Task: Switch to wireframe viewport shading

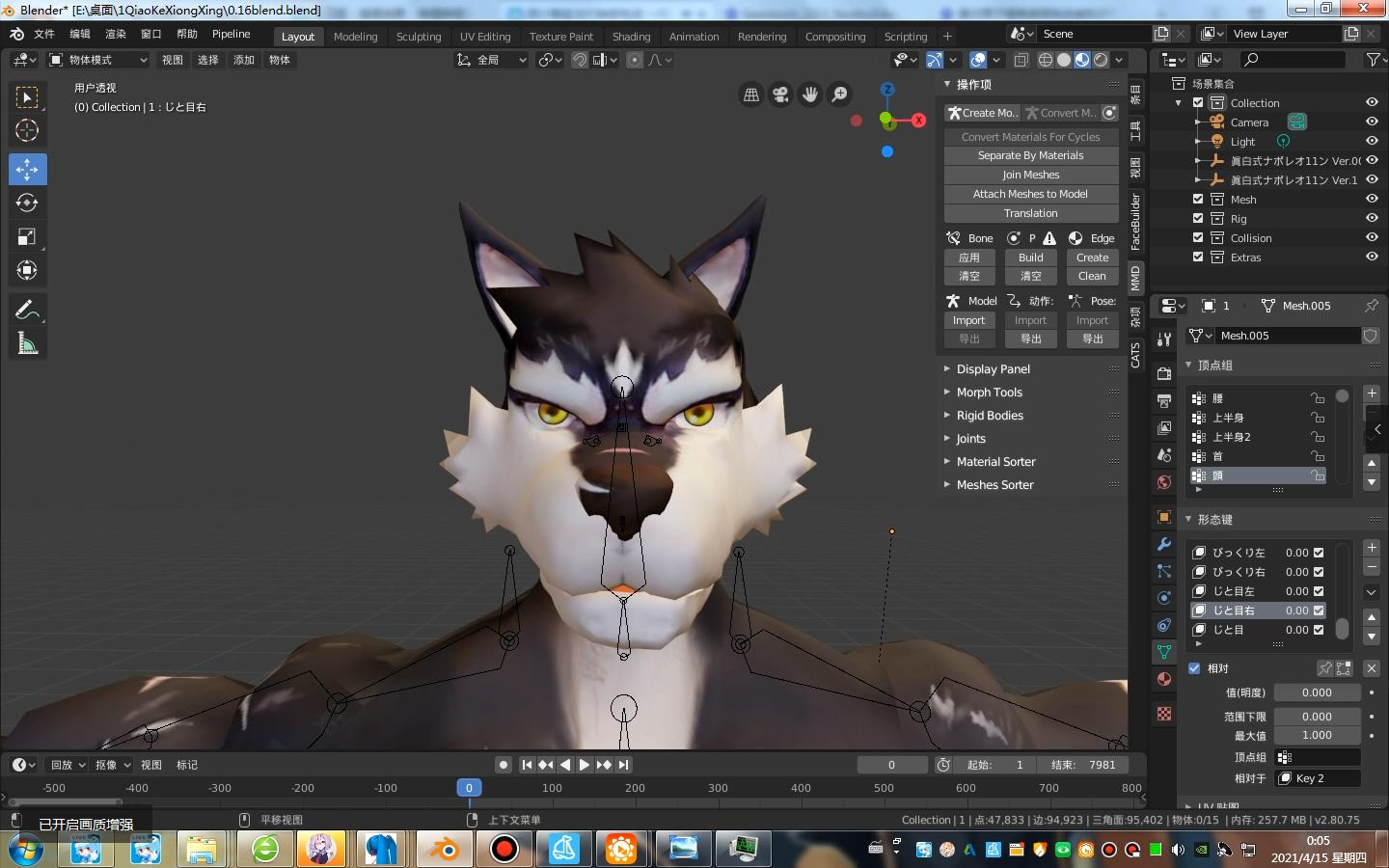Action: [1046, 60]
